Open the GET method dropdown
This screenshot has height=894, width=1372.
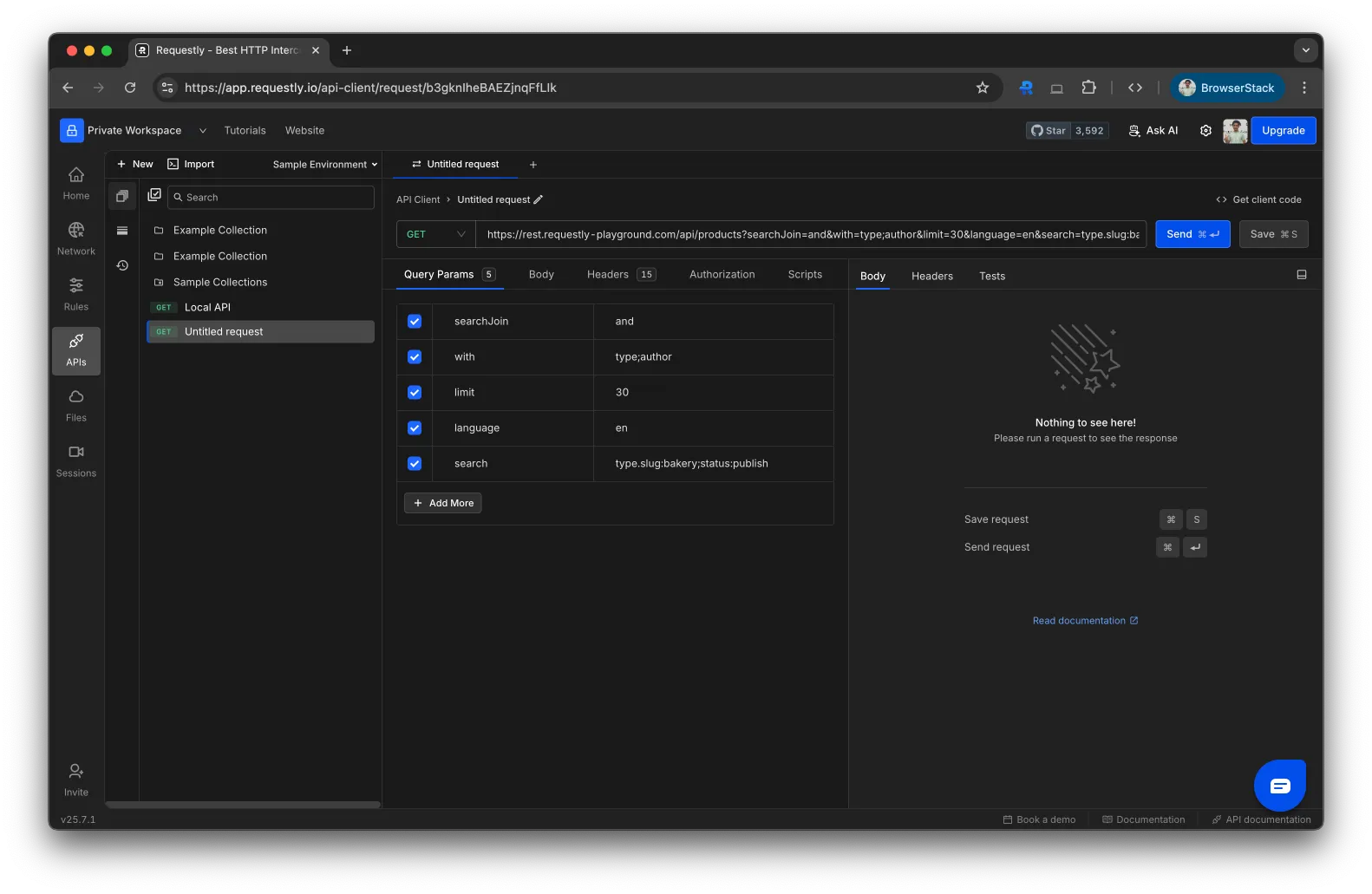click(x=435, y=234)
